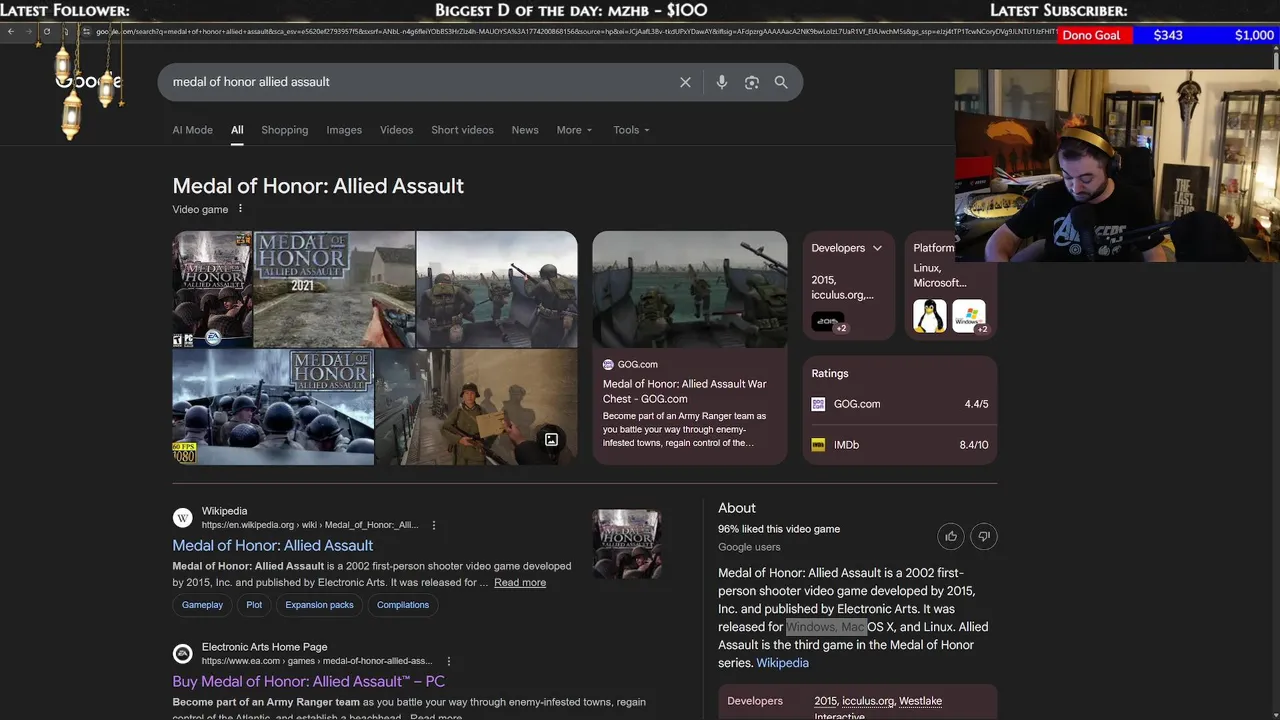The width and height of the screenshot is (1280, 720).
Task: Switch to the News tab
Action: (x=525, y=130)
